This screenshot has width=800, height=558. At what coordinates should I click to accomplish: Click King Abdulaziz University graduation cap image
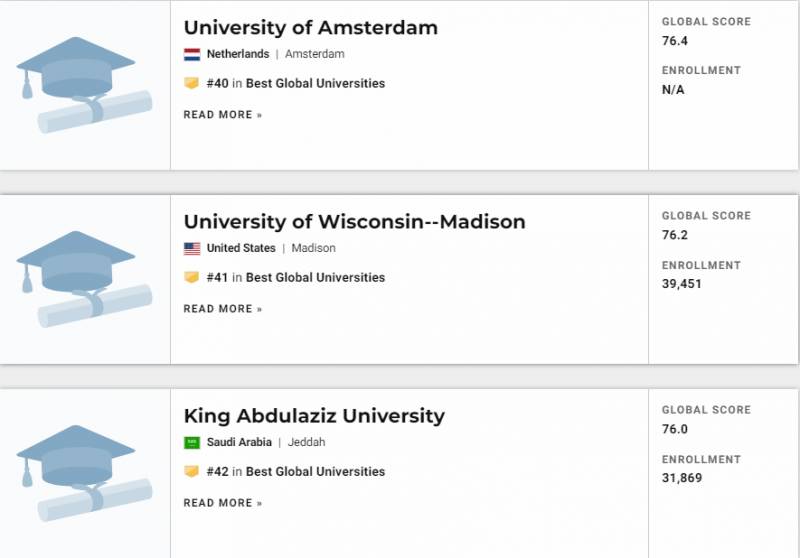coord(84,474)
